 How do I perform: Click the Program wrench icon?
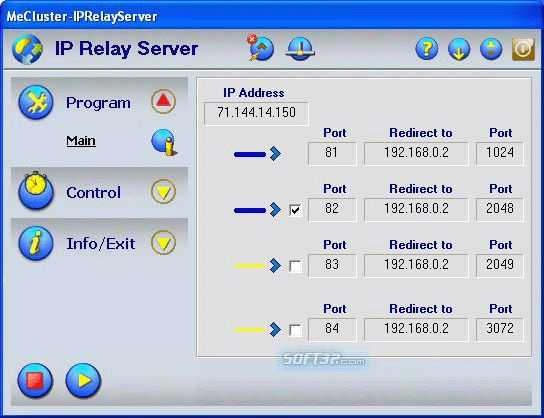[36, 102]
